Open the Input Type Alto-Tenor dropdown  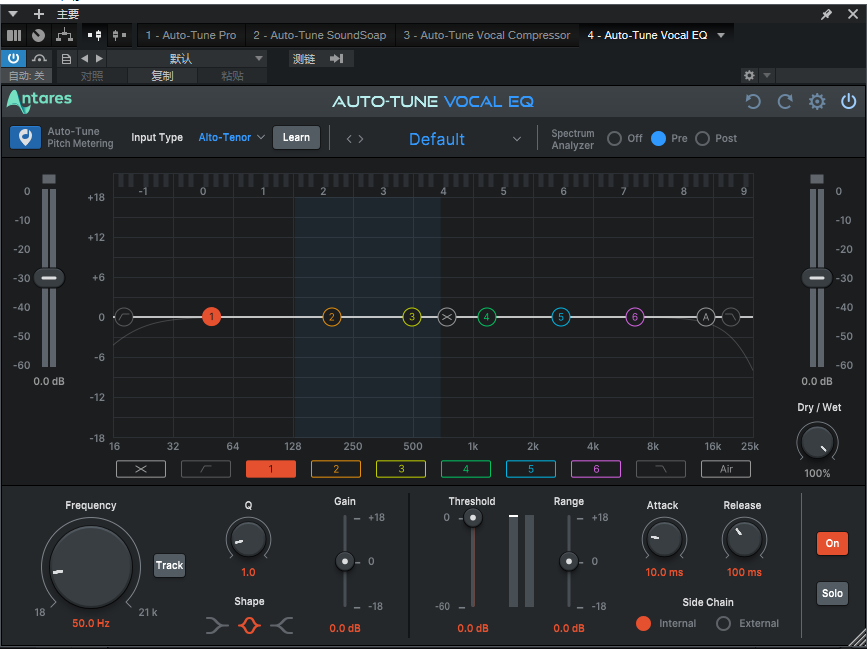coord(232,138)
